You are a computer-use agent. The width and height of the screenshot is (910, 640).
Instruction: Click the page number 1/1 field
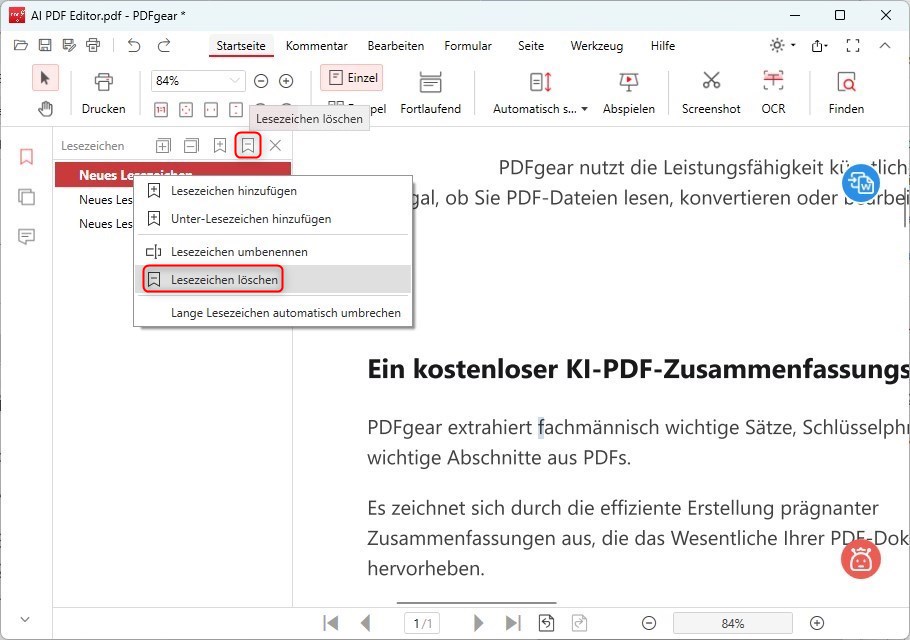[422, 623]
